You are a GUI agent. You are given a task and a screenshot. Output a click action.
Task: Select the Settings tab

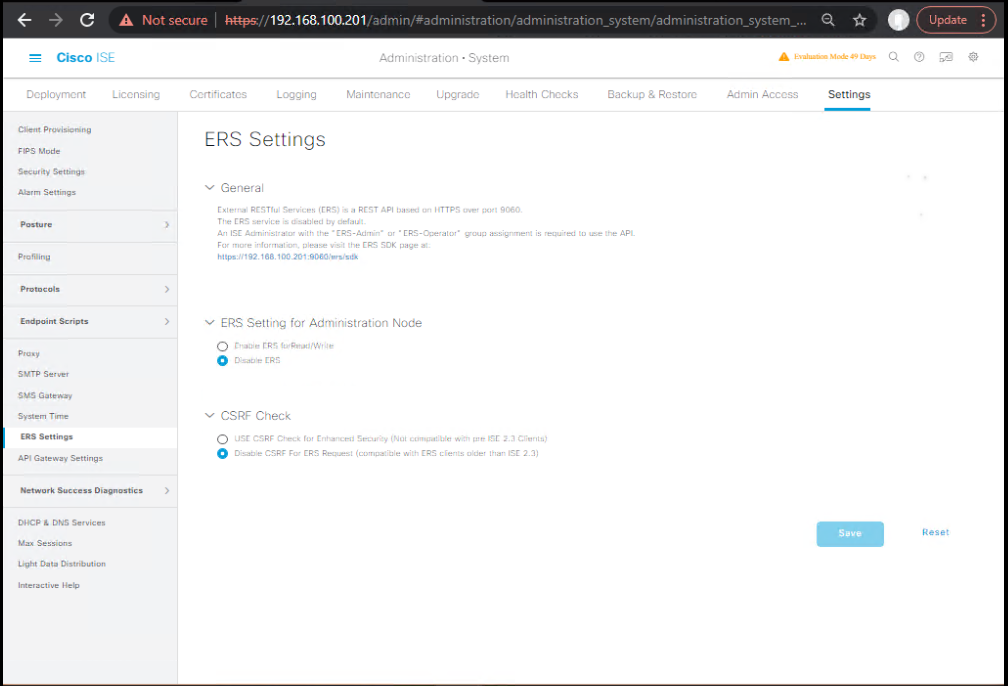(849, 95)
